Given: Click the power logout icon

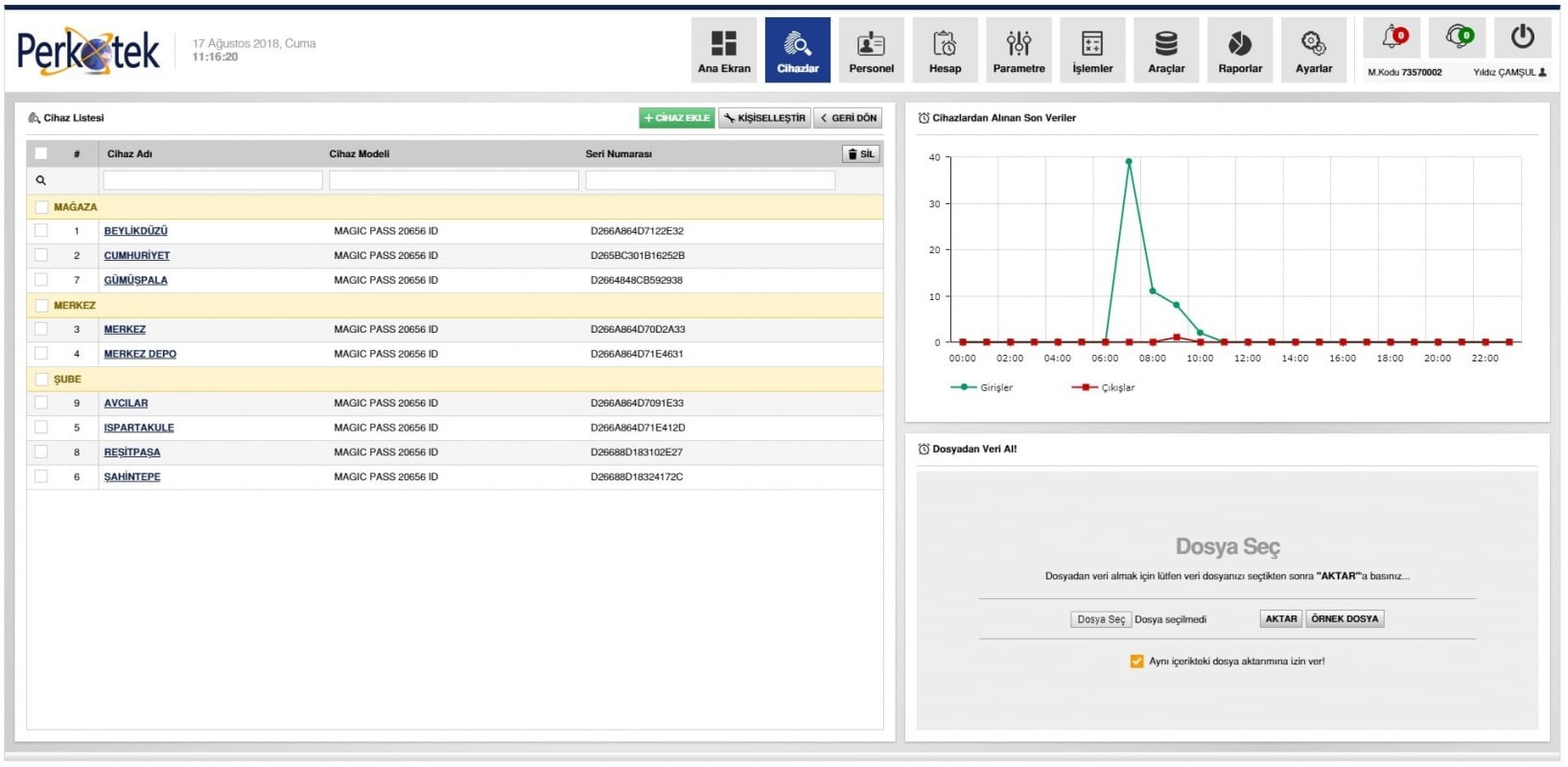Looking at the screenshot, I should pyautogui.click(x=1522, y=38).
